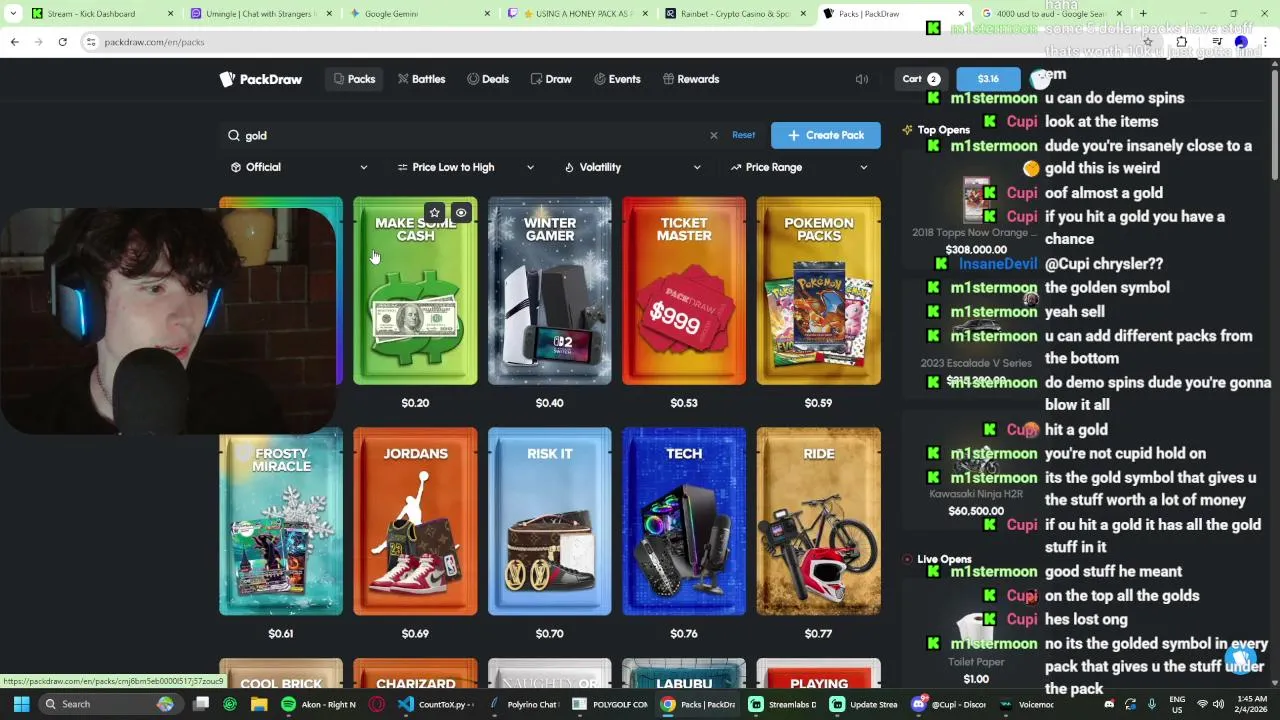Open the Rewards page

[691, 79]
